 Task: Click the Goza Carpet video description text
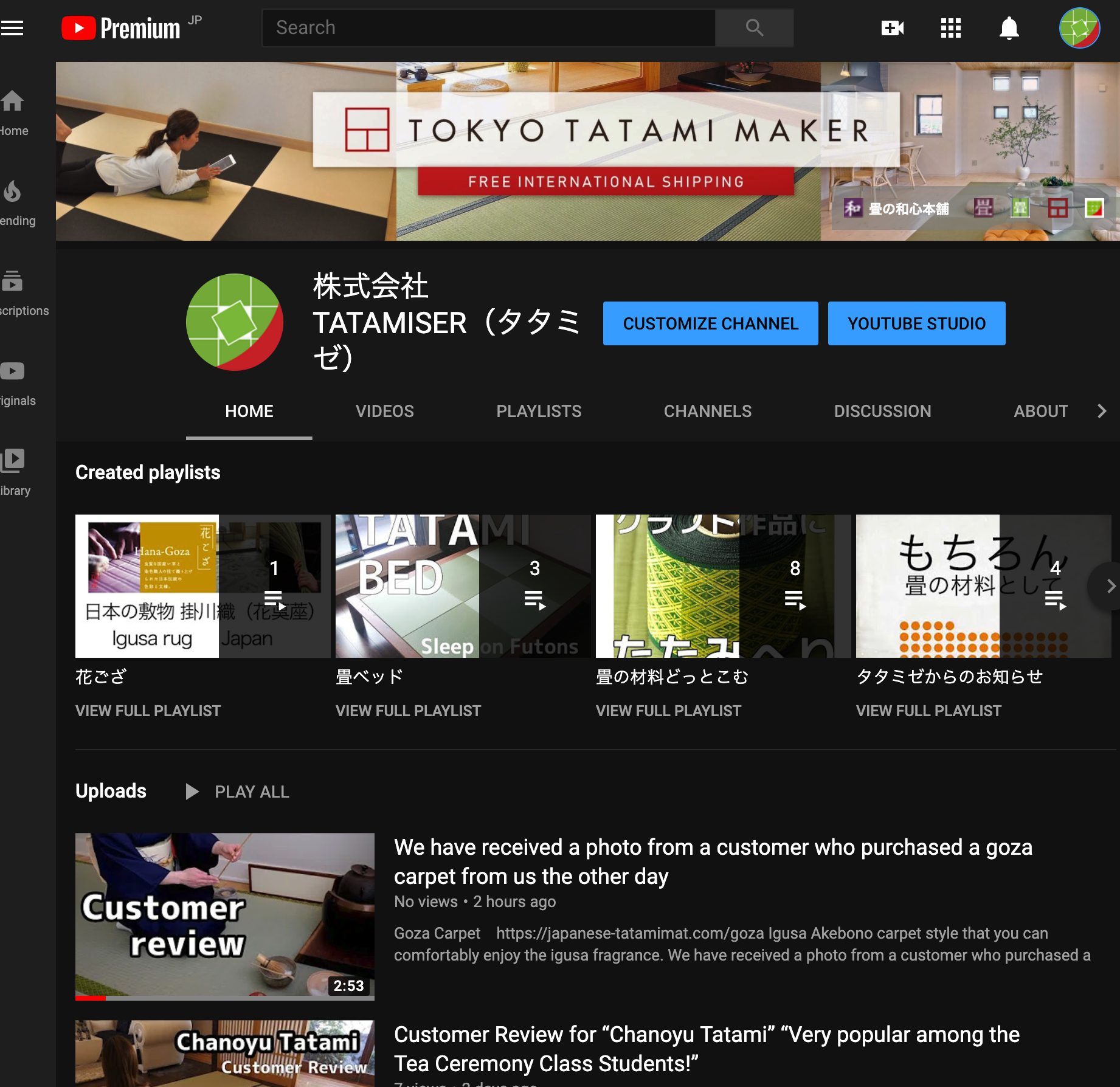tap(742, 944)
